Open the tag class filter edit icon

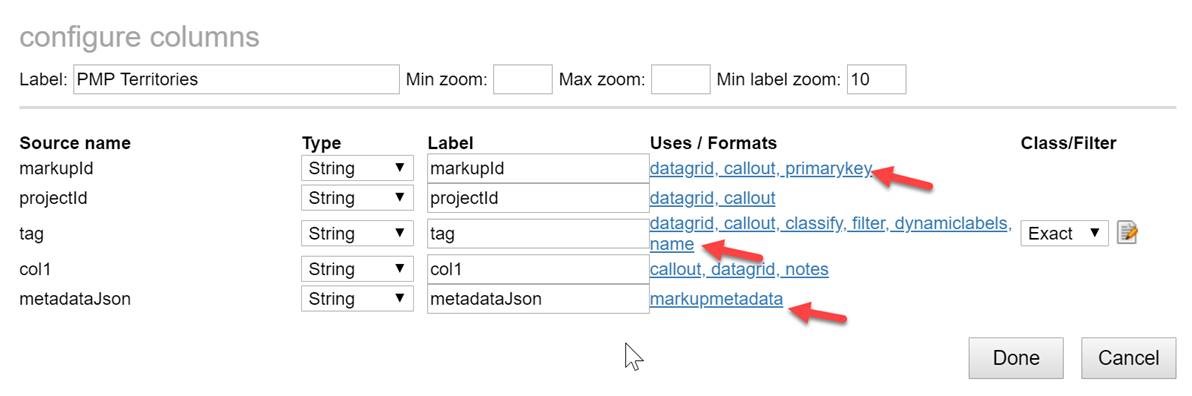pos(1127,233)
